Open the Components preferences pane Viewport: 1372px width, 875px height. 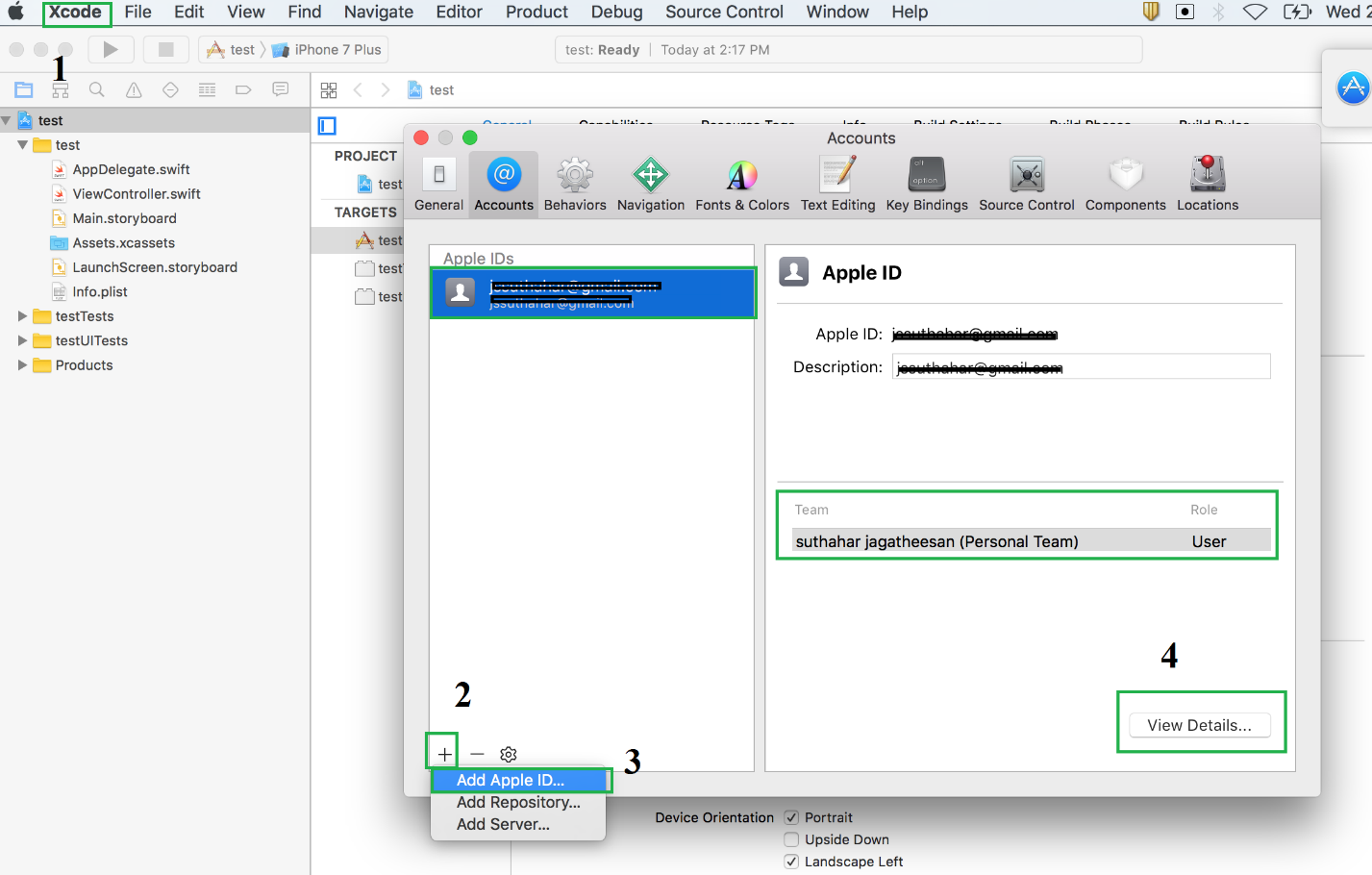click(1126, 185)
